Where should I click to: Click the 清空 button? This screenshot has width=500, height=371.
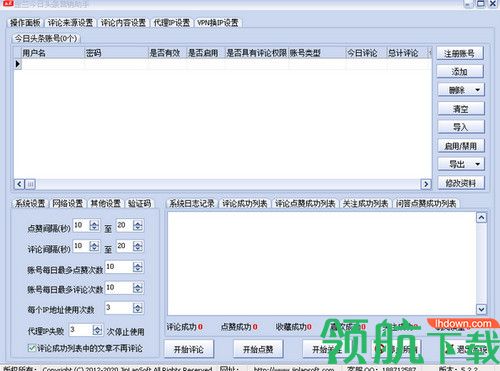[461, 109]
